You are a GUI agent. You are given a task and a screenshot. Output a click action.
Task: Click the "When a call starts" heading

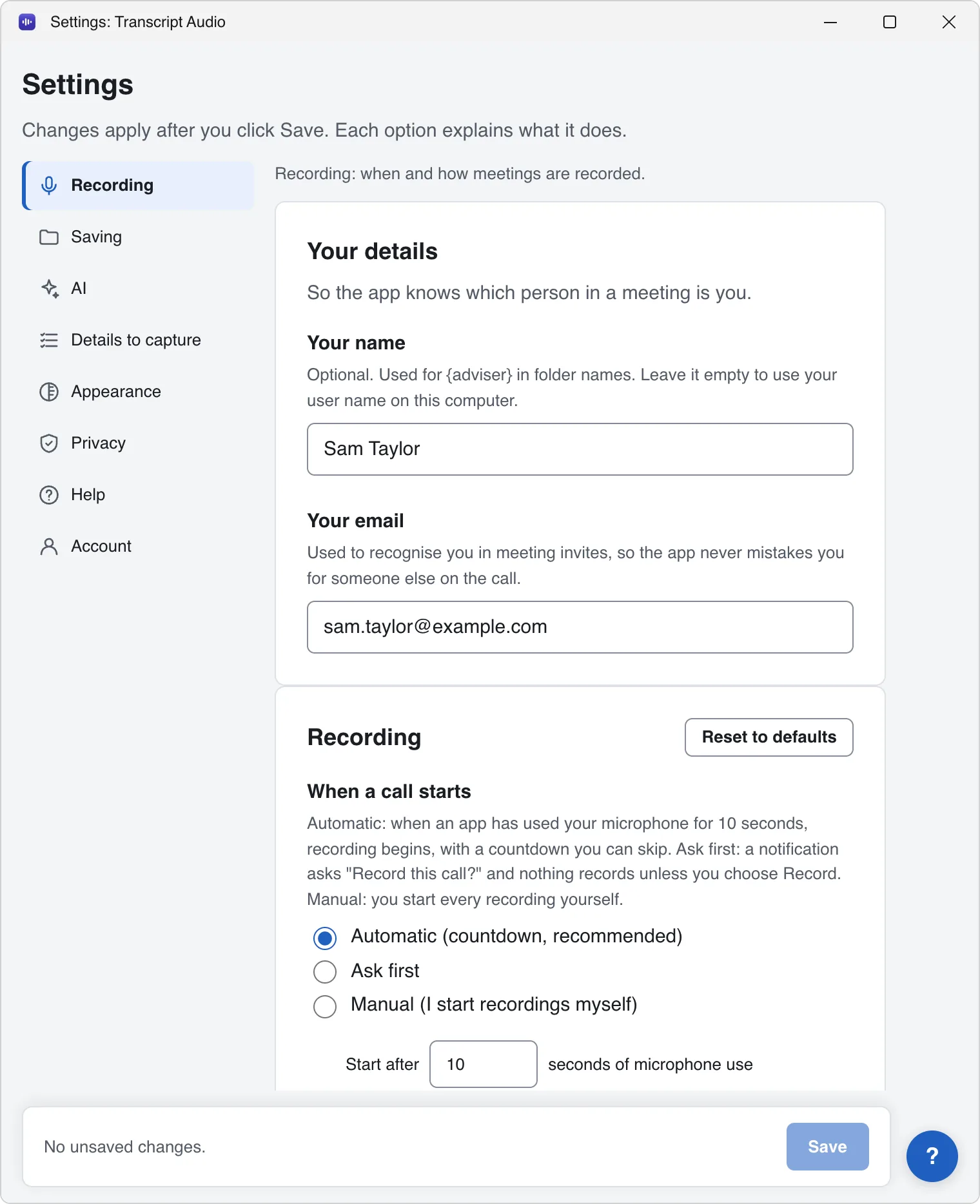pos(389,791)
